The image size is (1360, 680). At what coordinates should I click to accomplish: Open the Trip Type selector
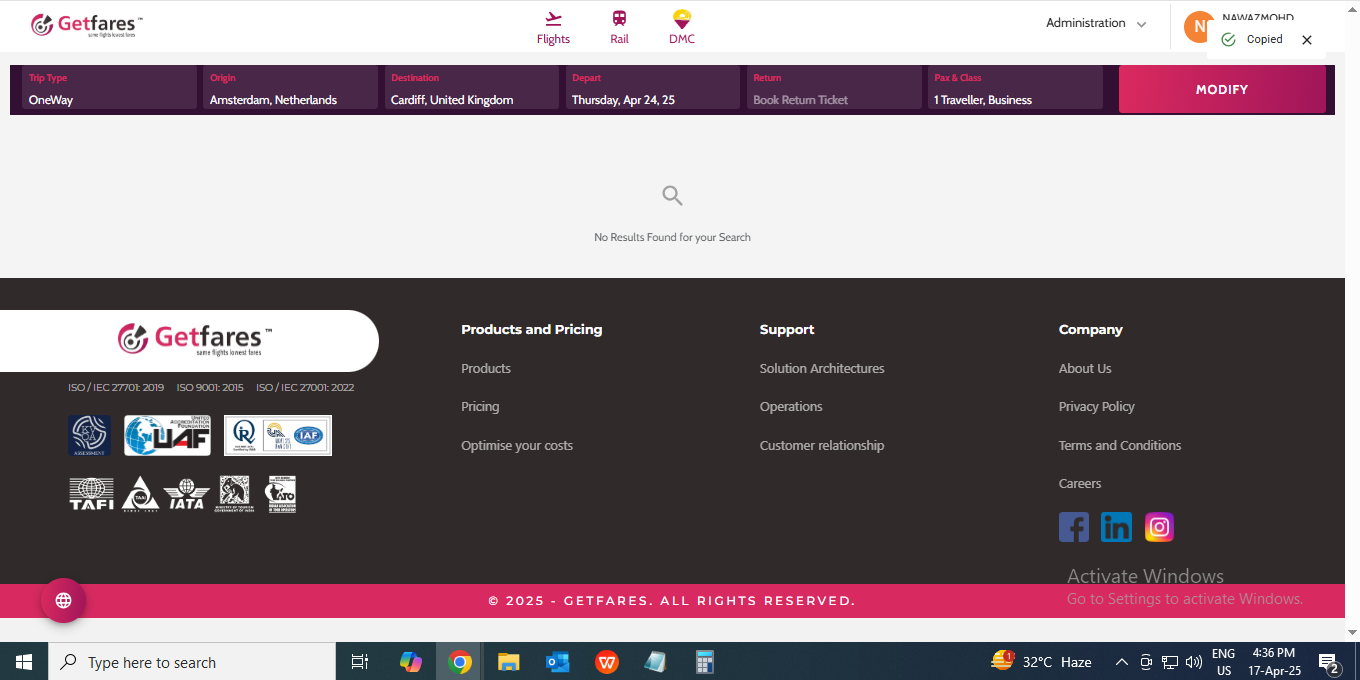coord(110,89)
